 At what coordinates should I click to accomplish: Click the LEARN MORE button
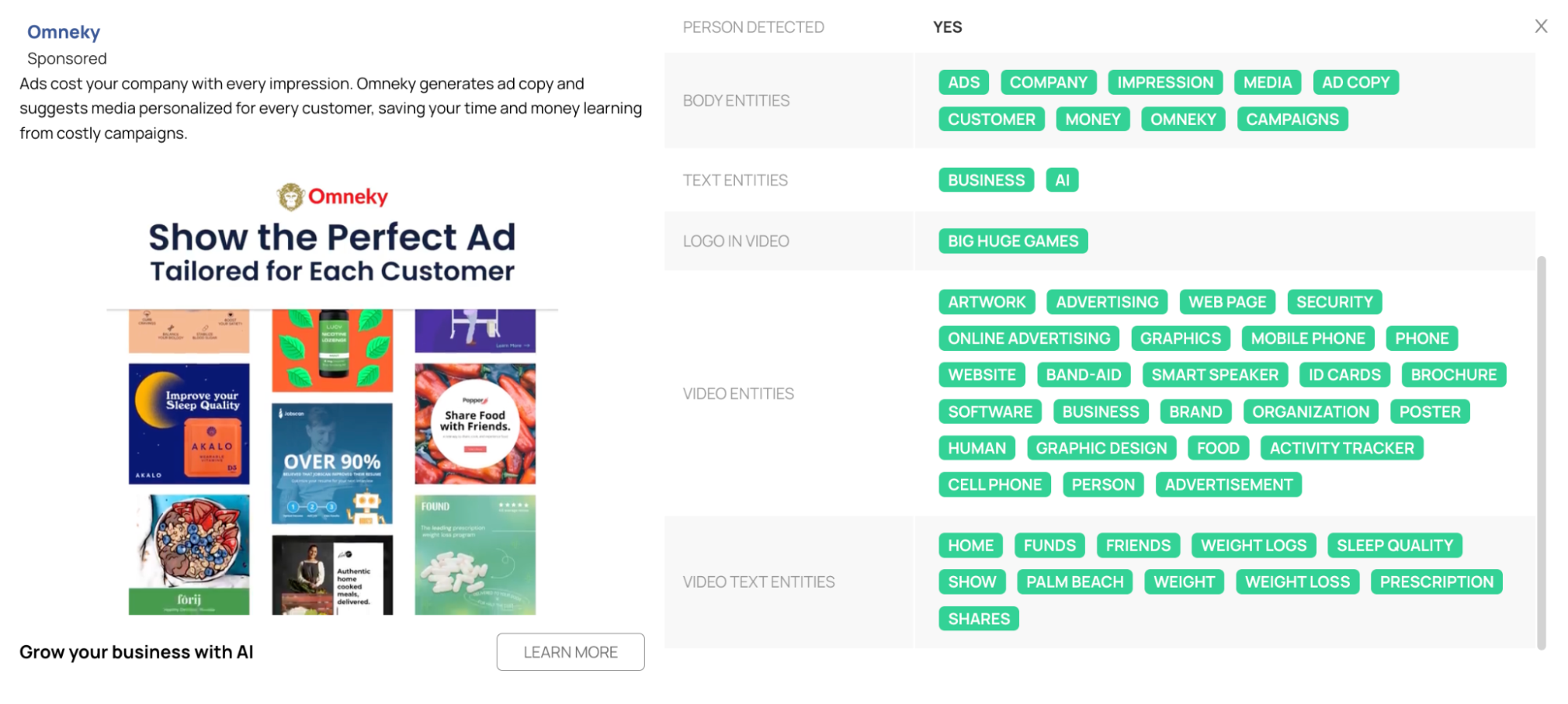point(570,652)
